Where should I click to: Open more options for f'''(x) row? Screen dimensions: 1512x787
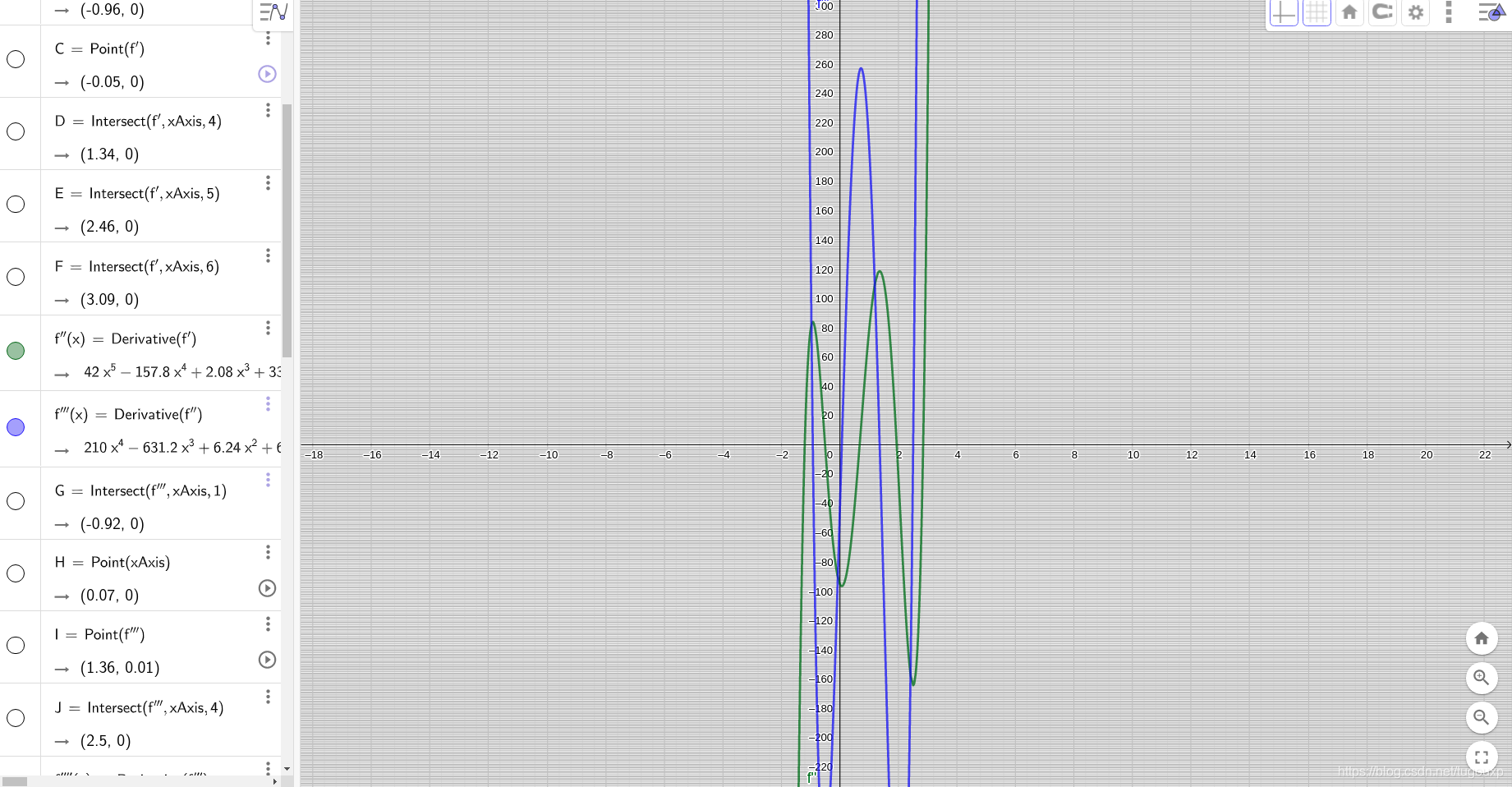click(268, 403)
